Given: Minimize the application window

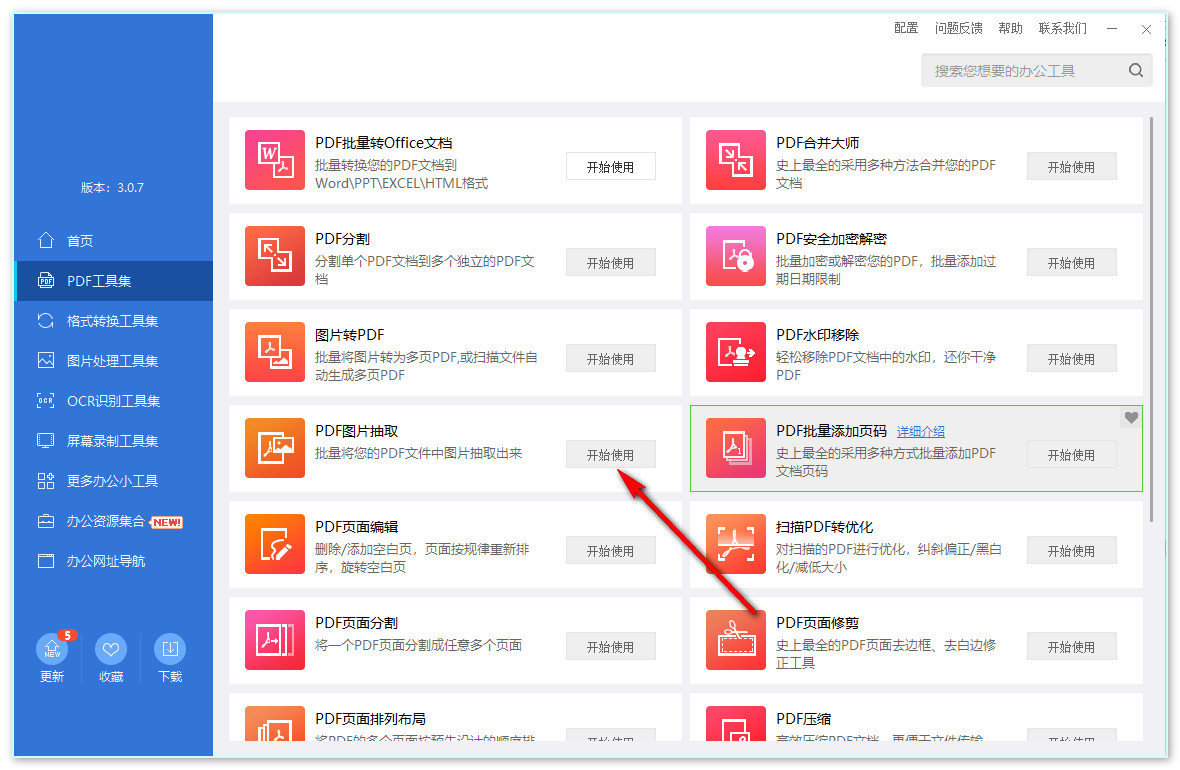Looking at the screenshot, I should [1112, 29].
